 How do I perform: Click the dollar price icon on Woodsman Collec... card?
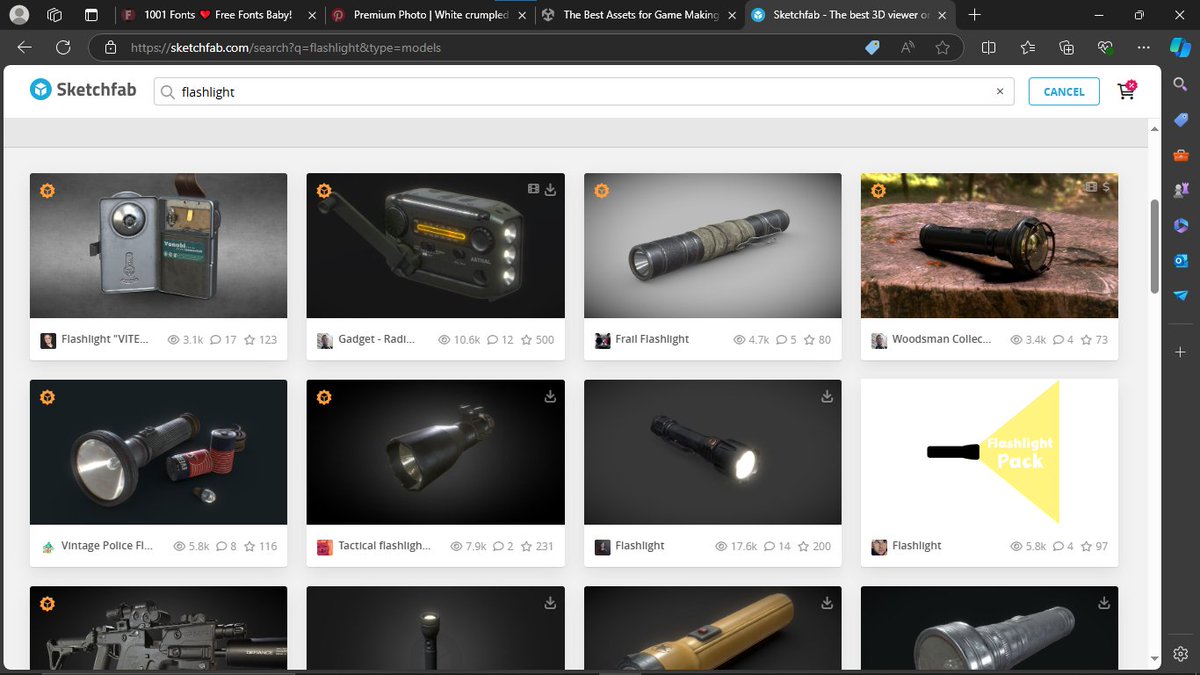(1105, 188)
